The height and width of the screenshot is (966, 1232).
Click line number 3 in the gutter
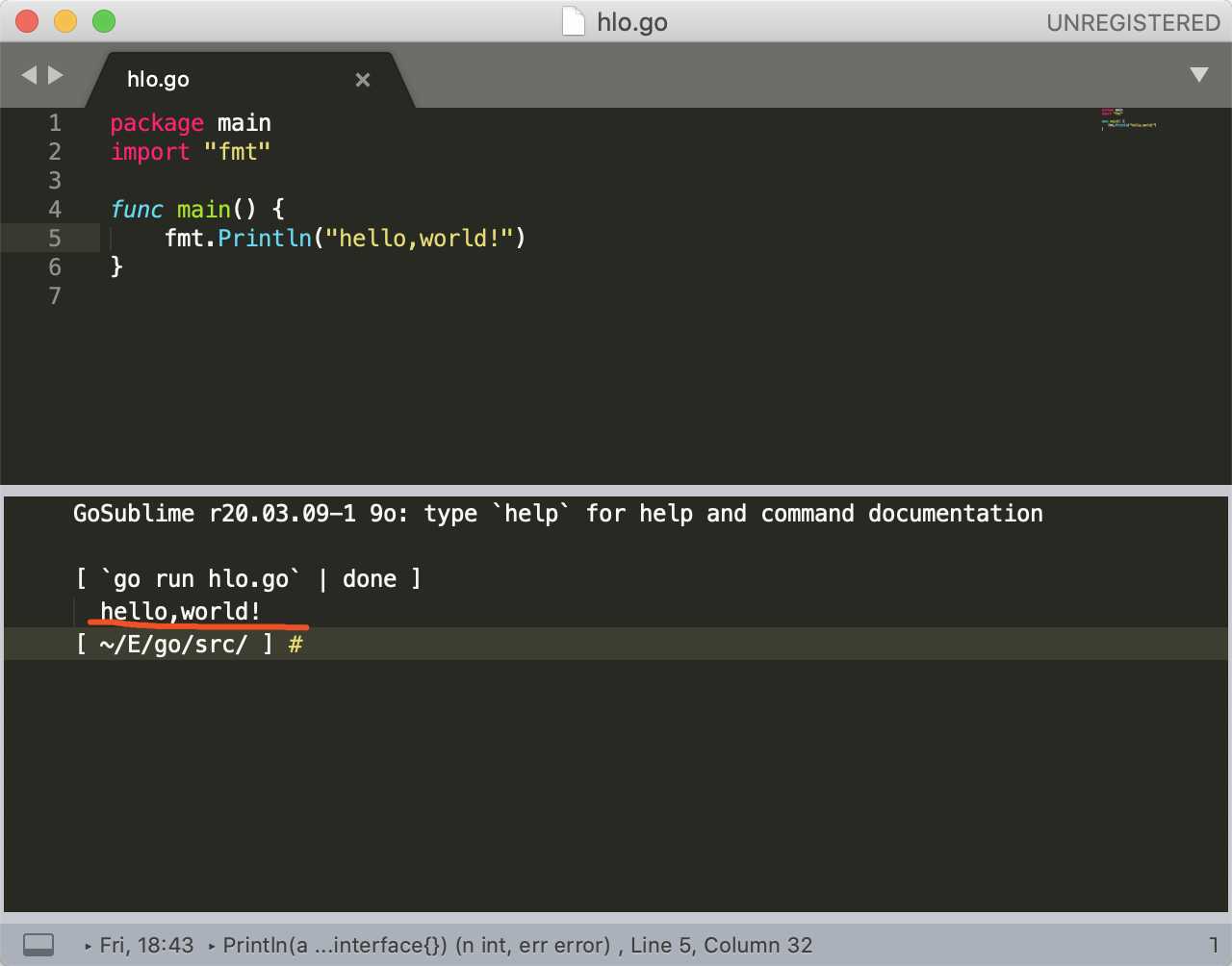[x=55, y=181]
